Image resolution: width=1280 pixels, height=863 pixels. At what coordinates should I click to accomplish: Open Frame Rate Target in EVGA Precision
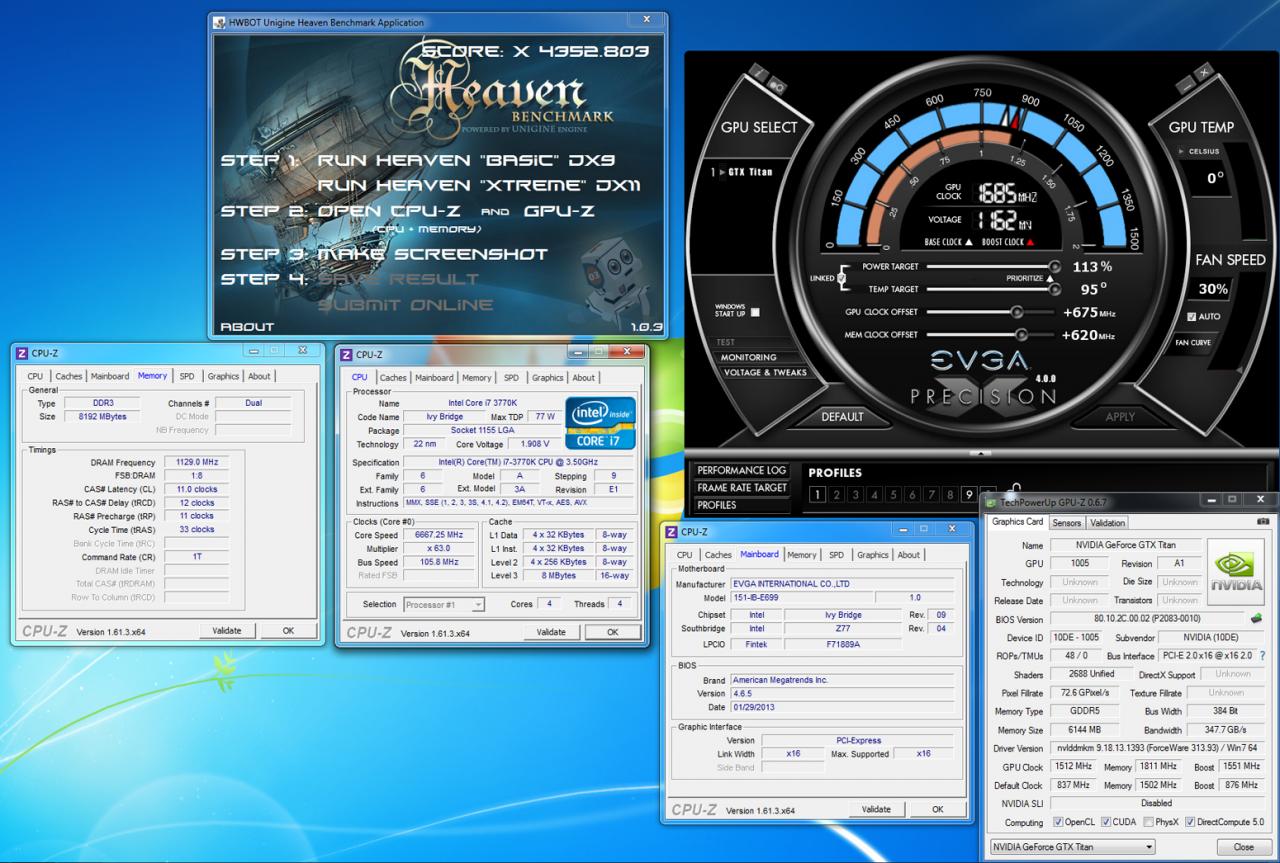[742, 488]
